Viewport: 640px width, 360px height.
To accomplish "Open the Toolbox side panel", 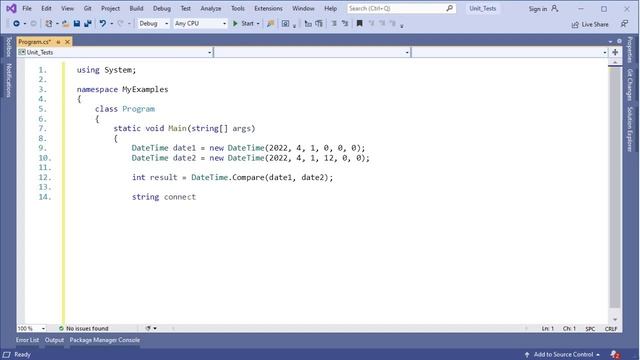I will tap(9, 47).
